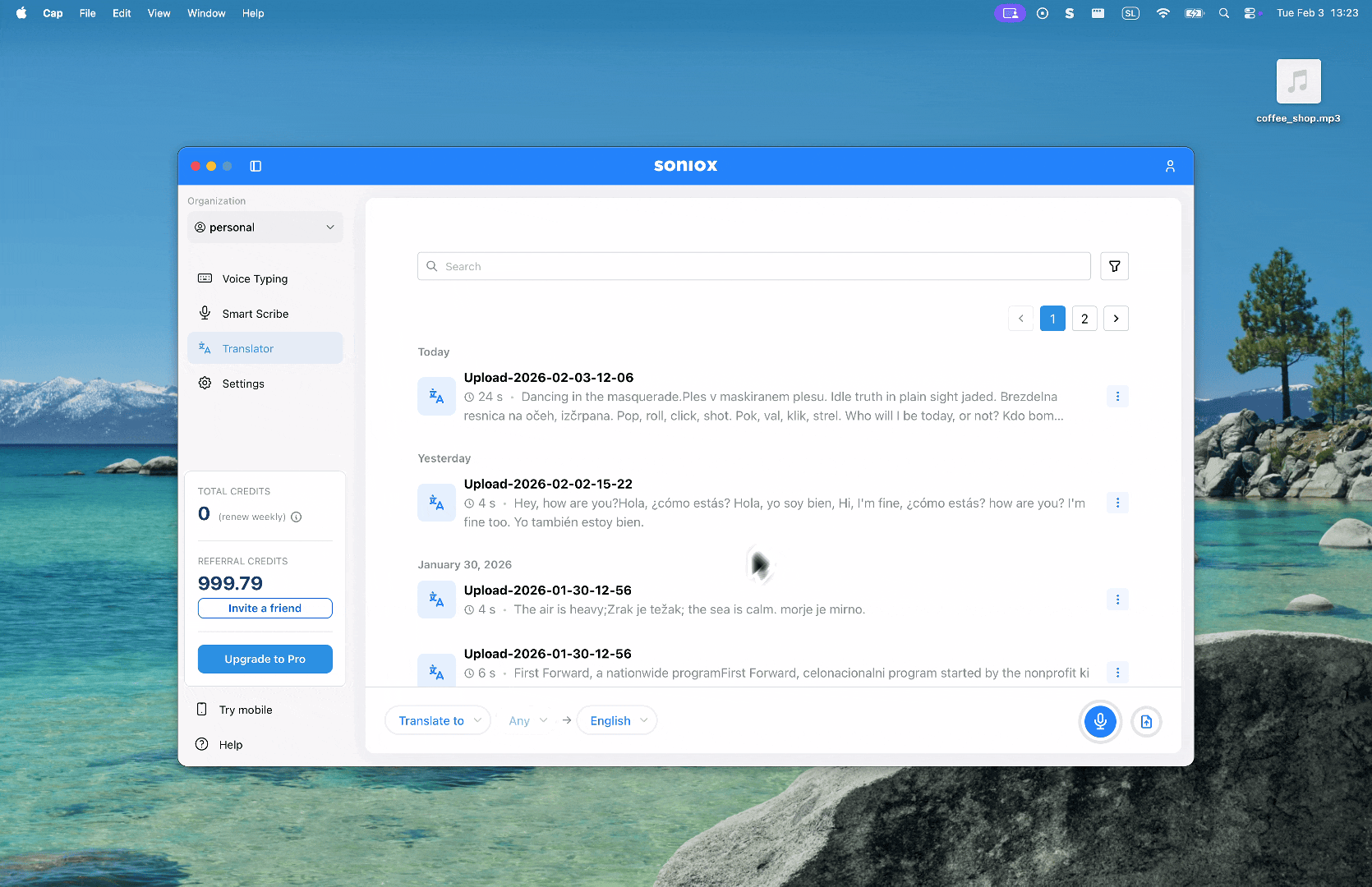Expand the personal organization dropdown

point(265,227)
